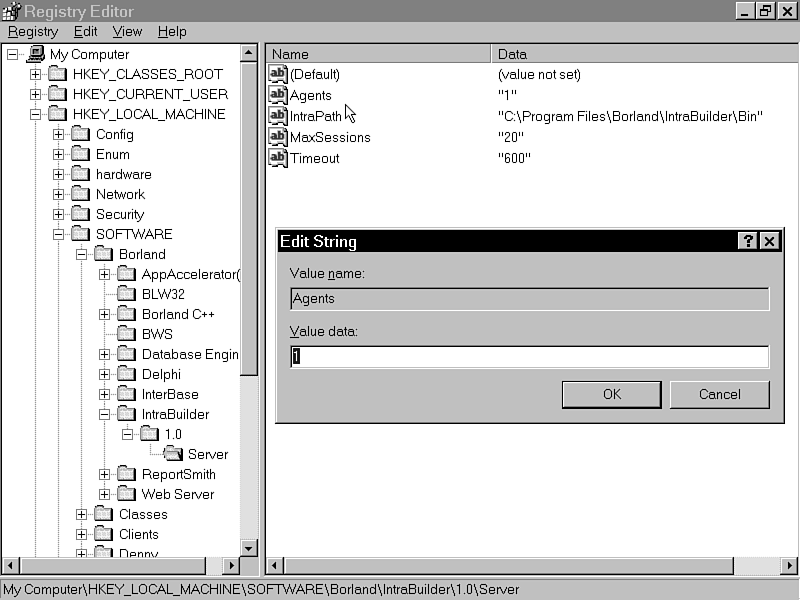Select the Timeout value name
The image size is (800, 600).
[x=315, y=158]
